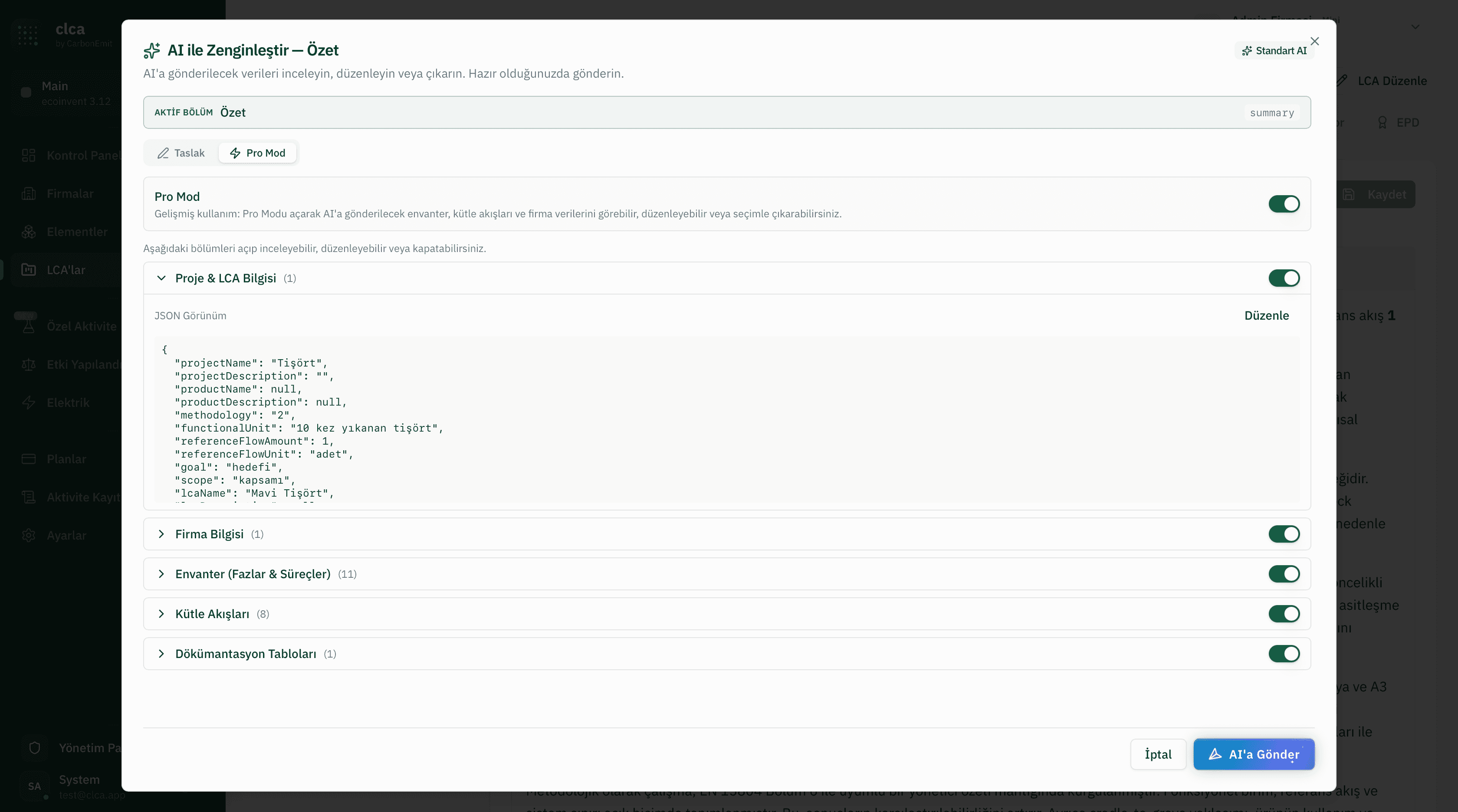1458x812 pixels.
Task: Click the "projectName": "Tişört" line
Action: pos(251,363)
